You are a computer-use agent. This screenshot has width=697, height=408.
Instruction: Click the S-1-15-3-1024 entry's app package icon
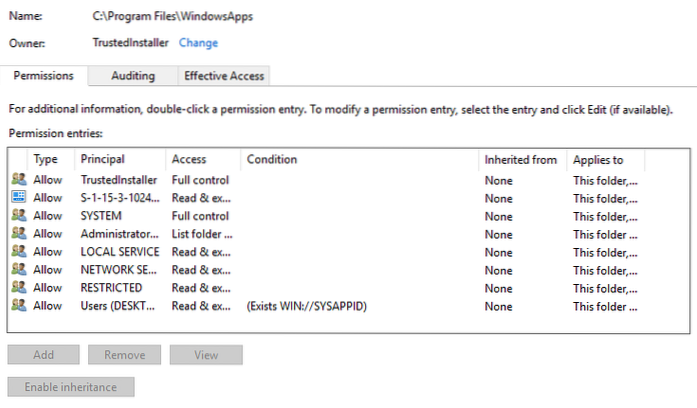pyautogui.click(x=18, y=198)
